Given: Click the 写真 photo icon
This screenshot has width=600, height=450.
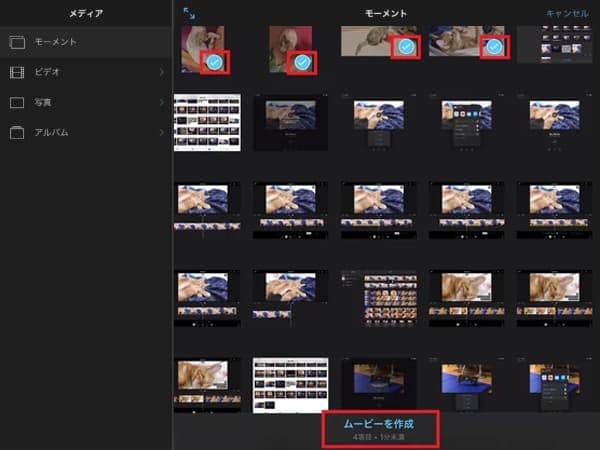Looking at the screenshot, I should (x=16, y=102).
